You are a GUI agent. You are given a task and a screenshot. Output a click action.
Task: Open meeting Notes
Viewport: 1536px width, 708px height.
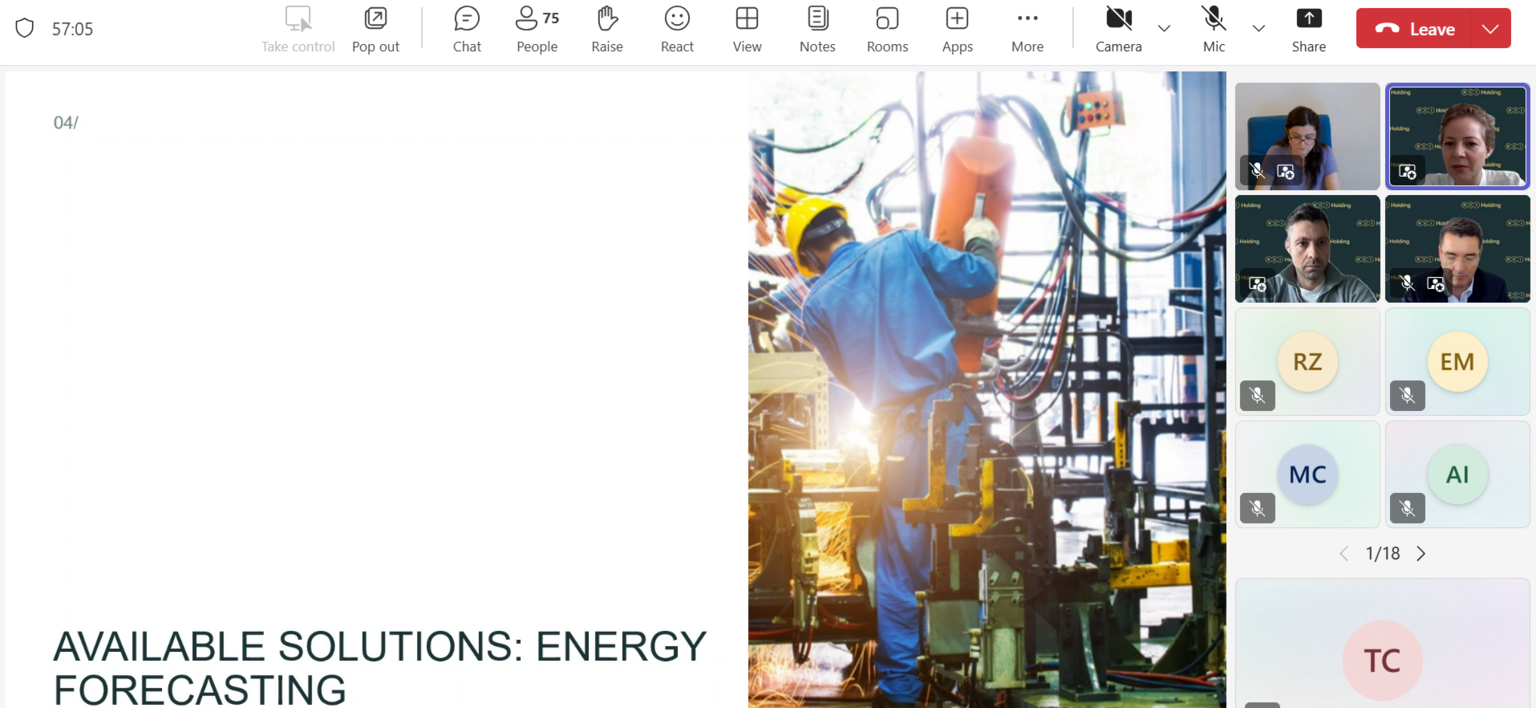coord(817,29)
